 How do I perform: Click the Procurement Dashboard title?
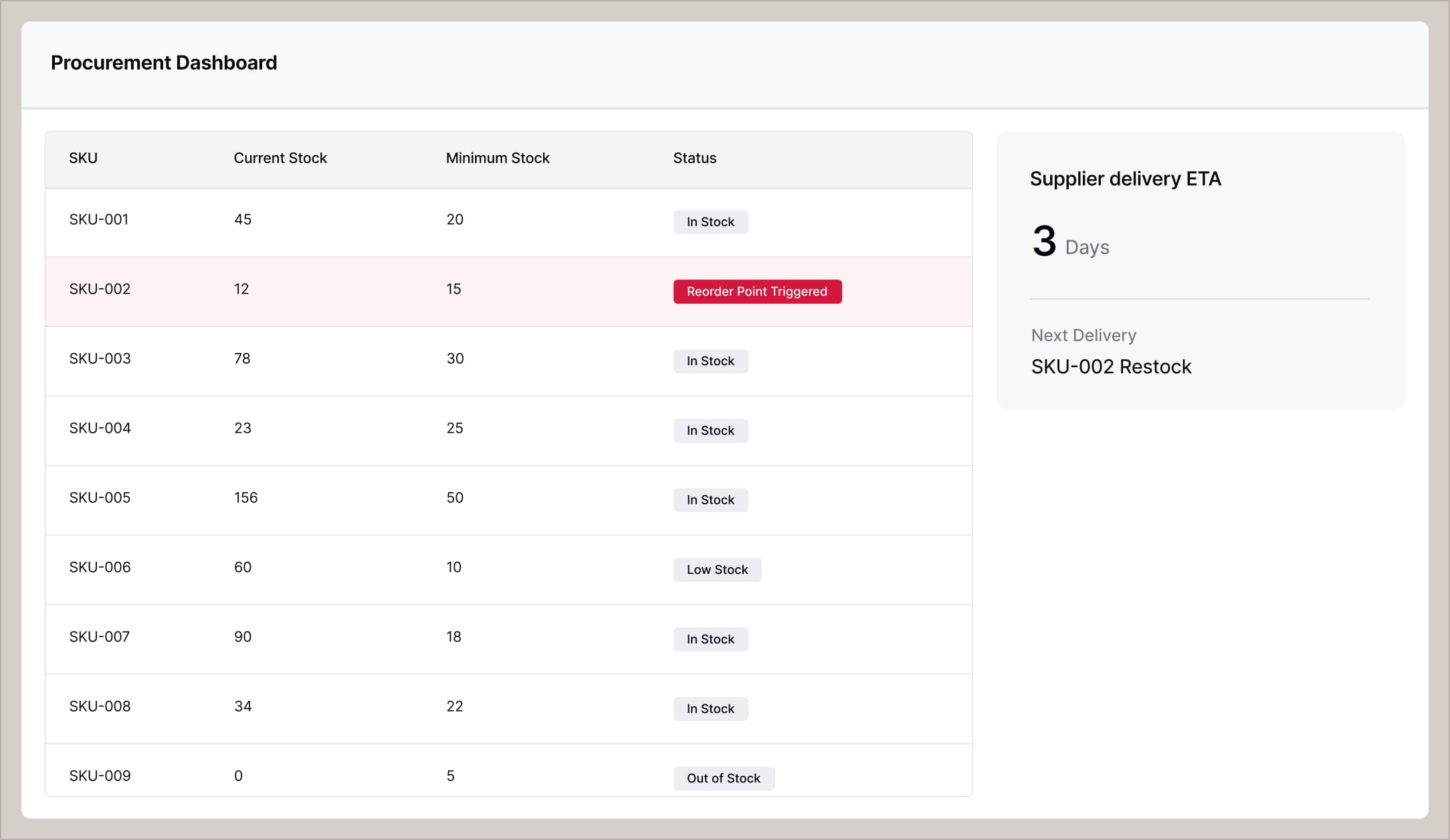tap(163, 62)
